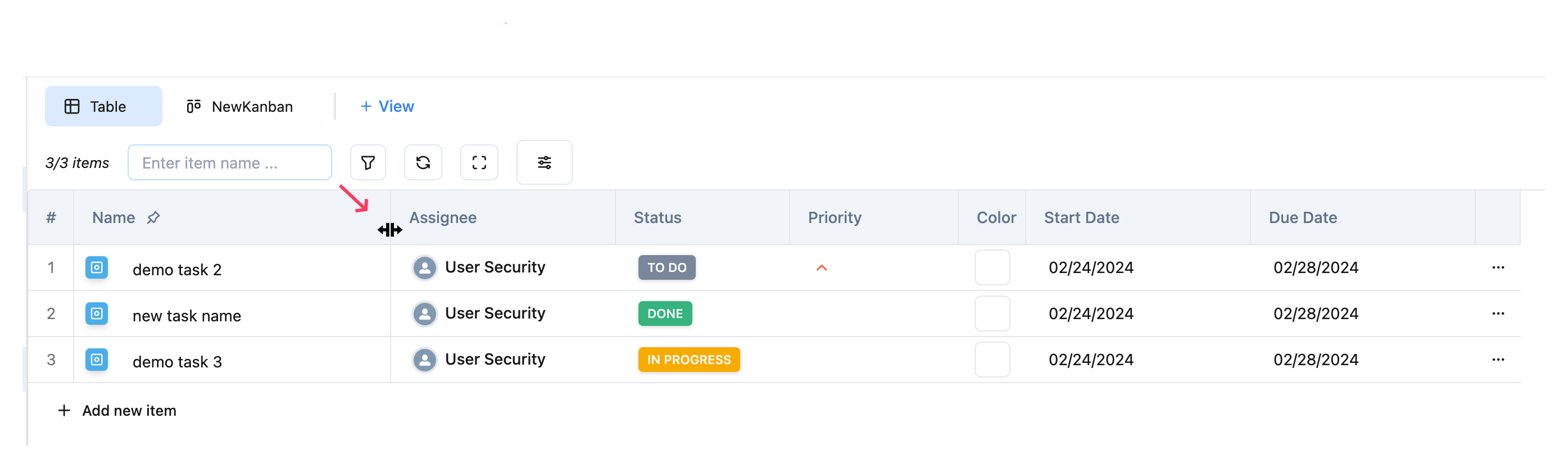Click User Security avatar in row 2
The width and height of the screenshot is (1568, 468).
(424, 314)
